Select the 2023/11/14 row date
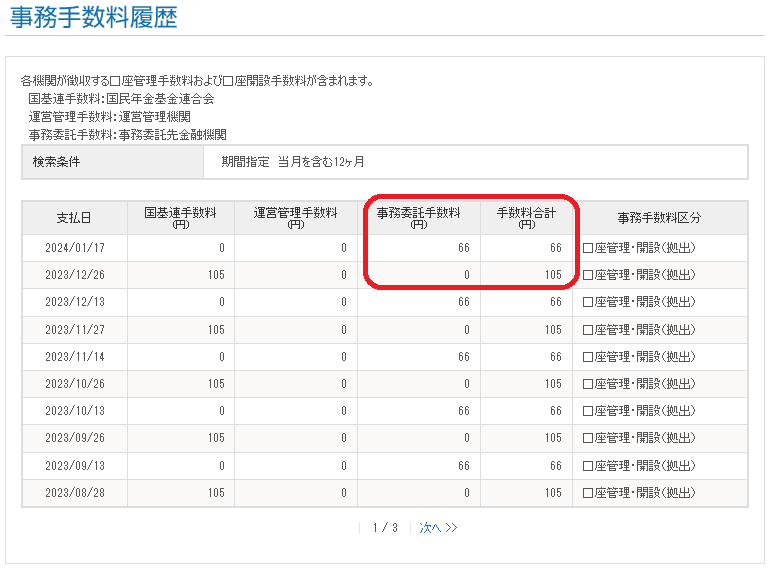Screen dimensions: 770x570 tap(74, 357)
